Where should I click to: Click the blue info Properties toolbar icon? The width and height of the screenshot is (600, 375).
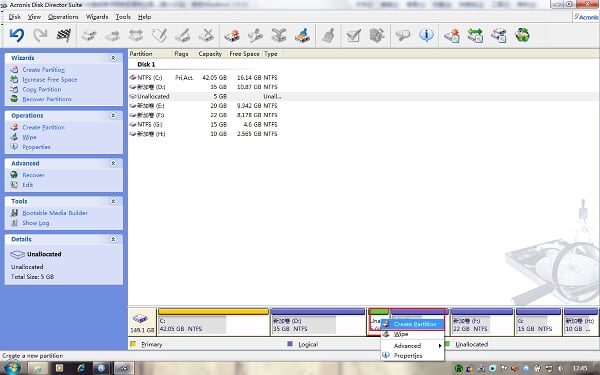point(426,35)
